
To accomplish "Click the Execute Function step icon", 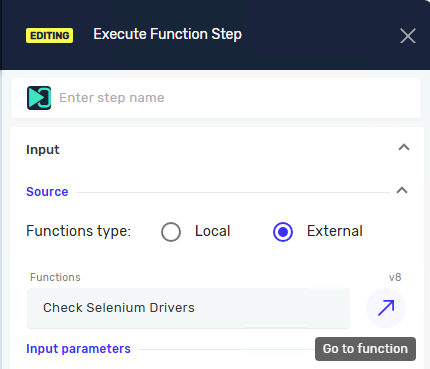I will [x=39, y=98].
